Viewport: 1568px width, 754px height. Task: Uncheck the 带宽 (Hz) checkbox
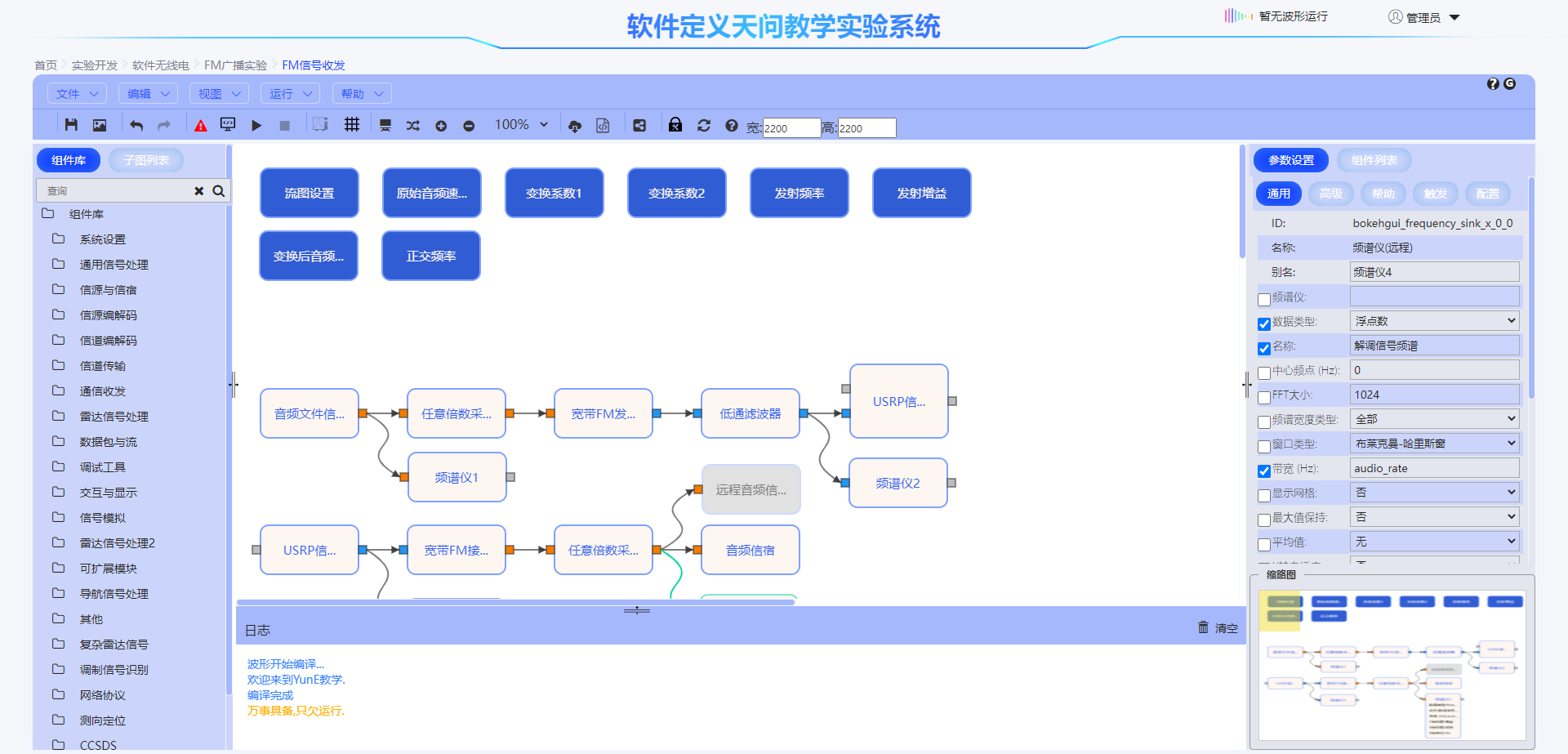pos(1264,471)
